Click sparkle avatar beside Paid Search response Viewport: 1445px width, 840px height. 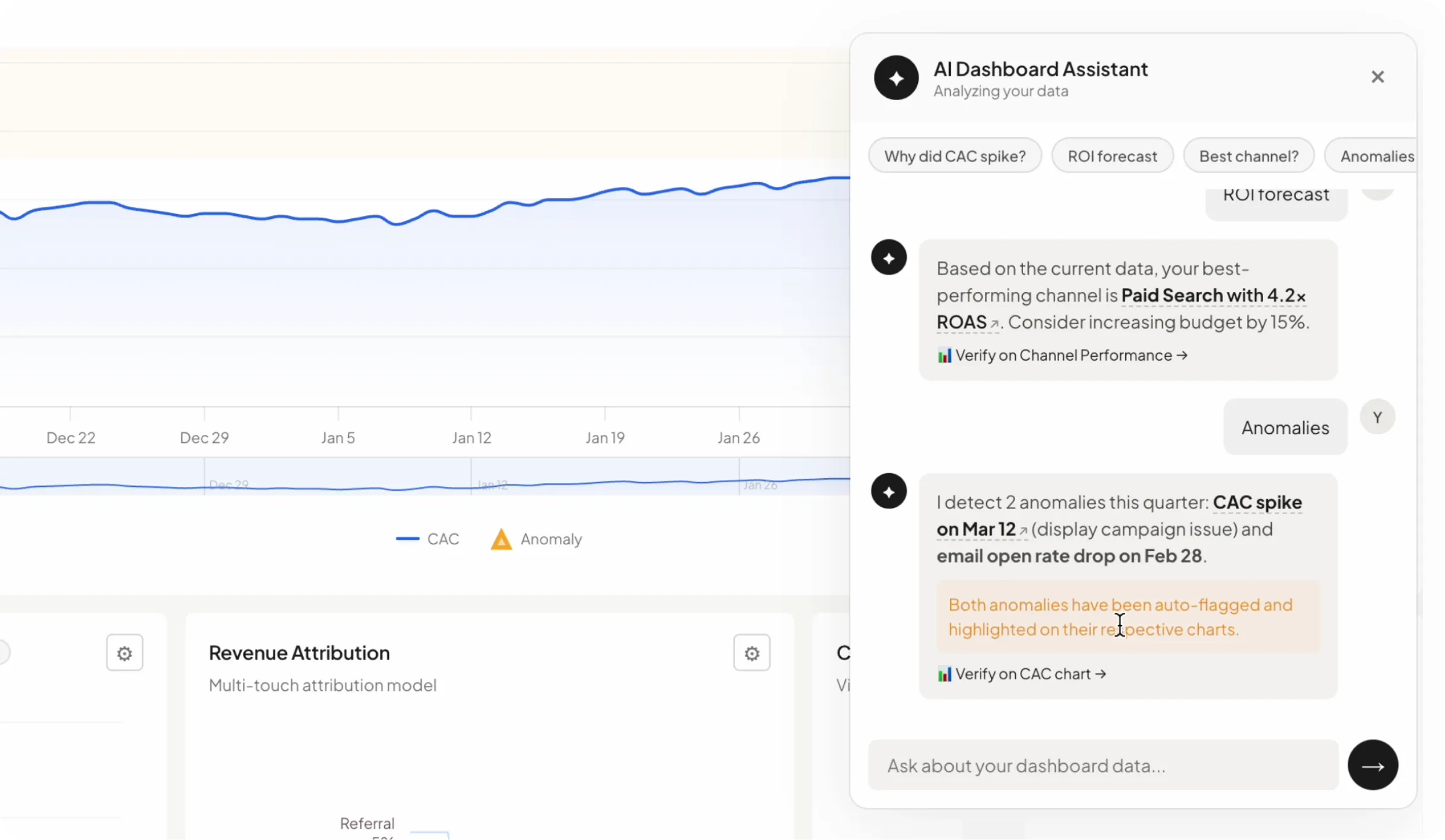pos(889,257)
